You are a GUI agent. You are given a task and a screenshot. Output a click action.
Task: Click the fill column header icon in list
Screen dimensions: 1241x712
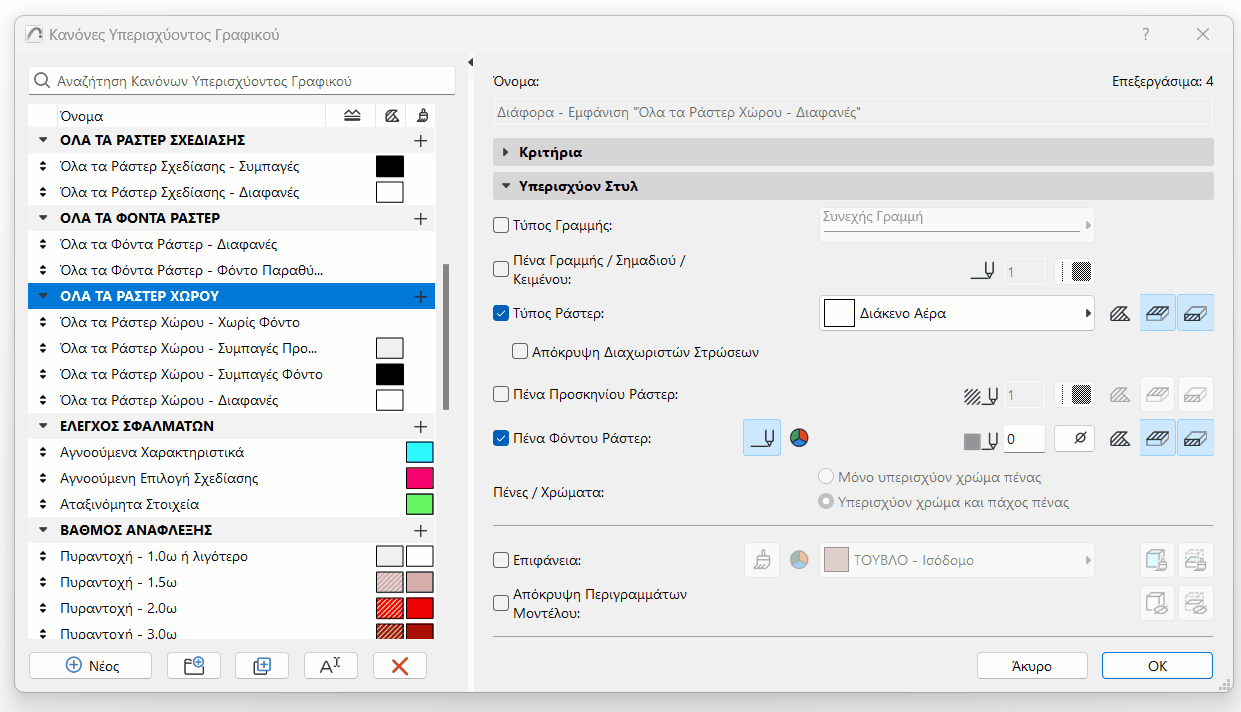click(x=392, y=115)
